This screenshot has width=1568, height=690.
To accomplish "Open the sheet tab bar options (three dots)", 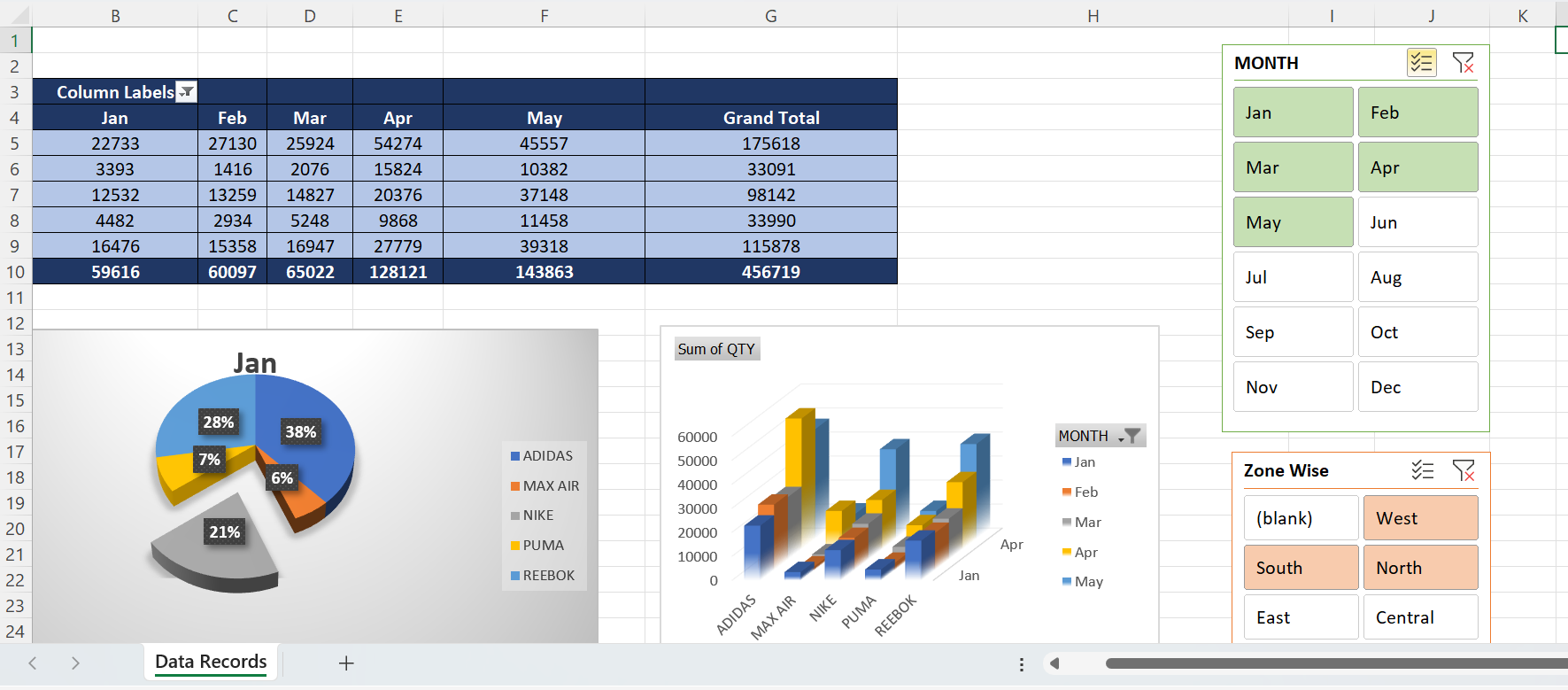I will click(1022, 663).
